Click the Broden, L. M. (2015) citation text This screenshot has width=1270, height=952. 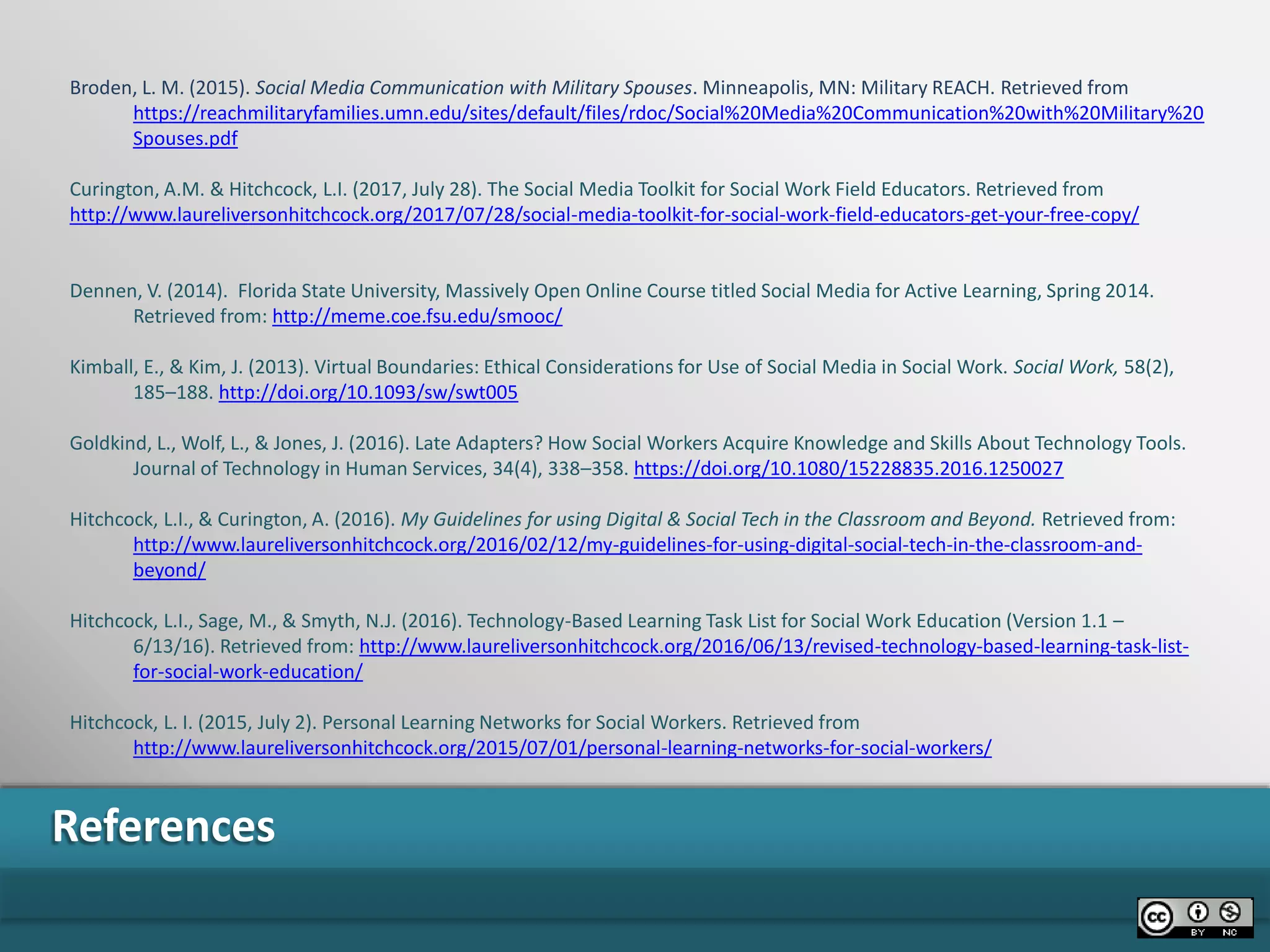[599, 88]
